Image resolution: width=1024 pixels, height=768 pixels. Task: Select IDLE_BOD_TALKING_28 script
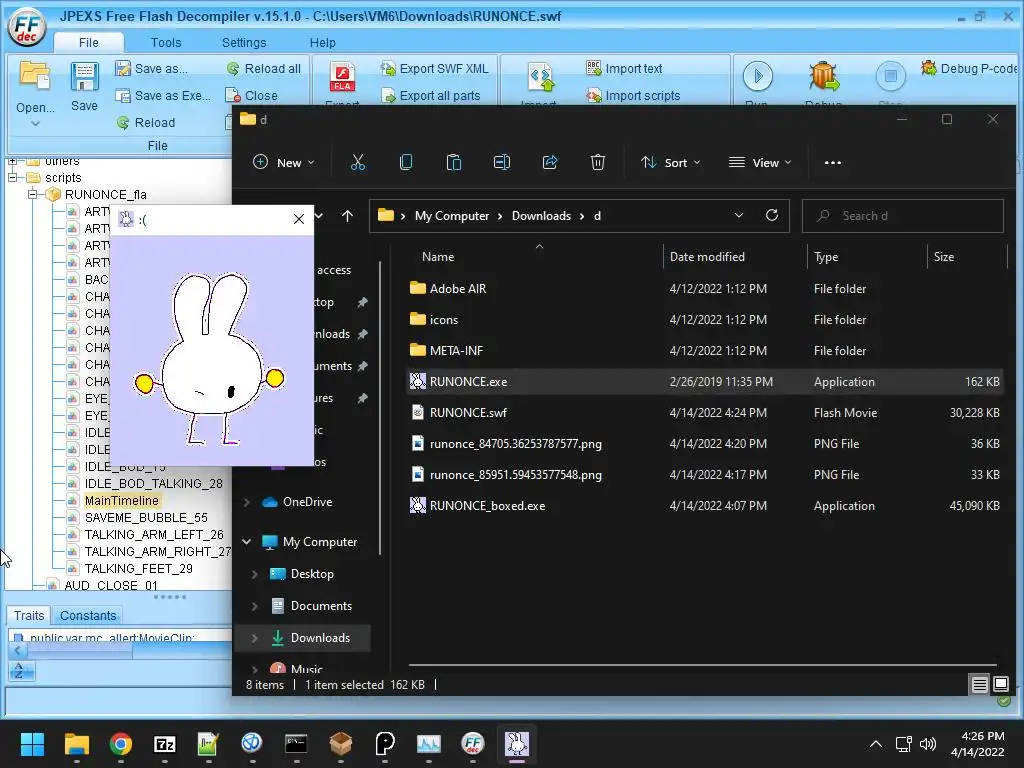pos(153,483)
